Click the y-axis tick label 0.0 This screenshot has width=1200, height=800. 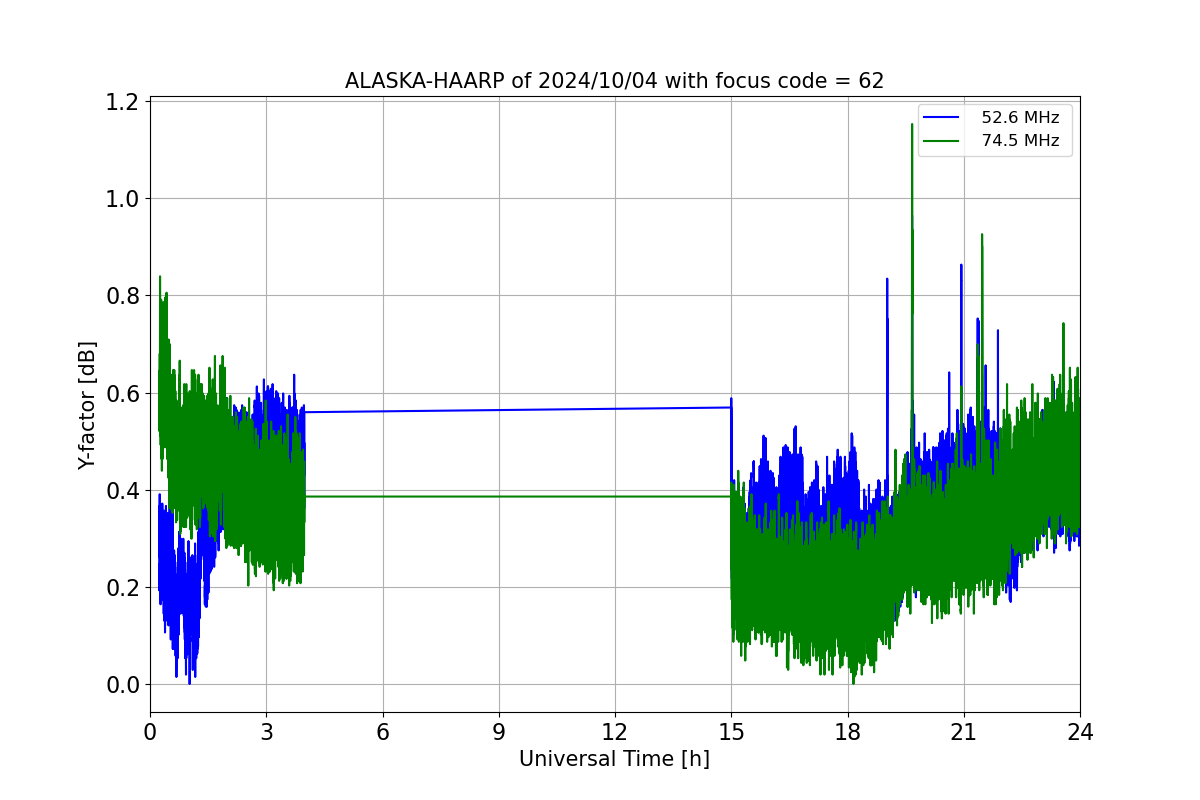coord(124,685)
